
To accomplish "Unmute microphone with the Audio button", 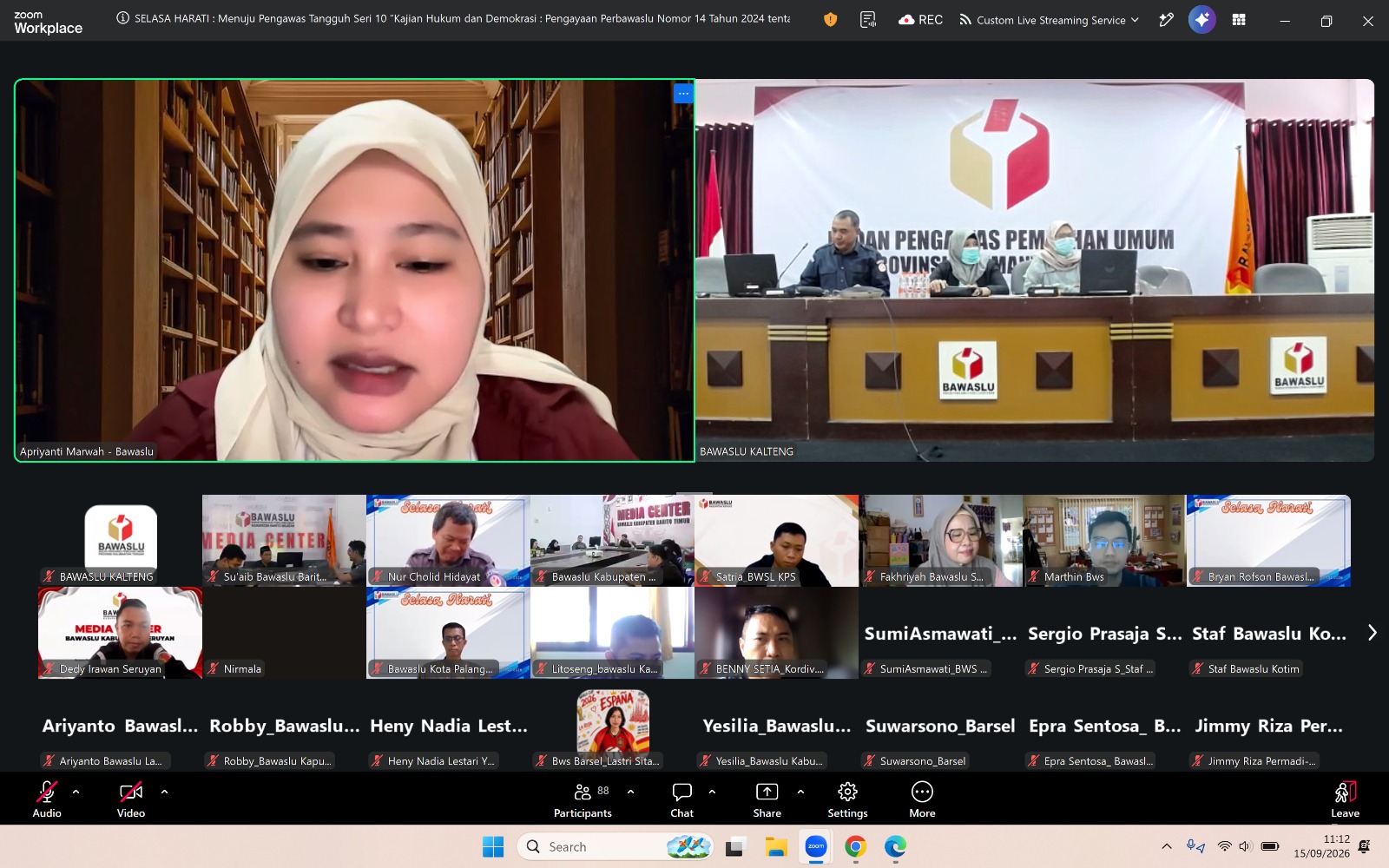I will [47, 799].
